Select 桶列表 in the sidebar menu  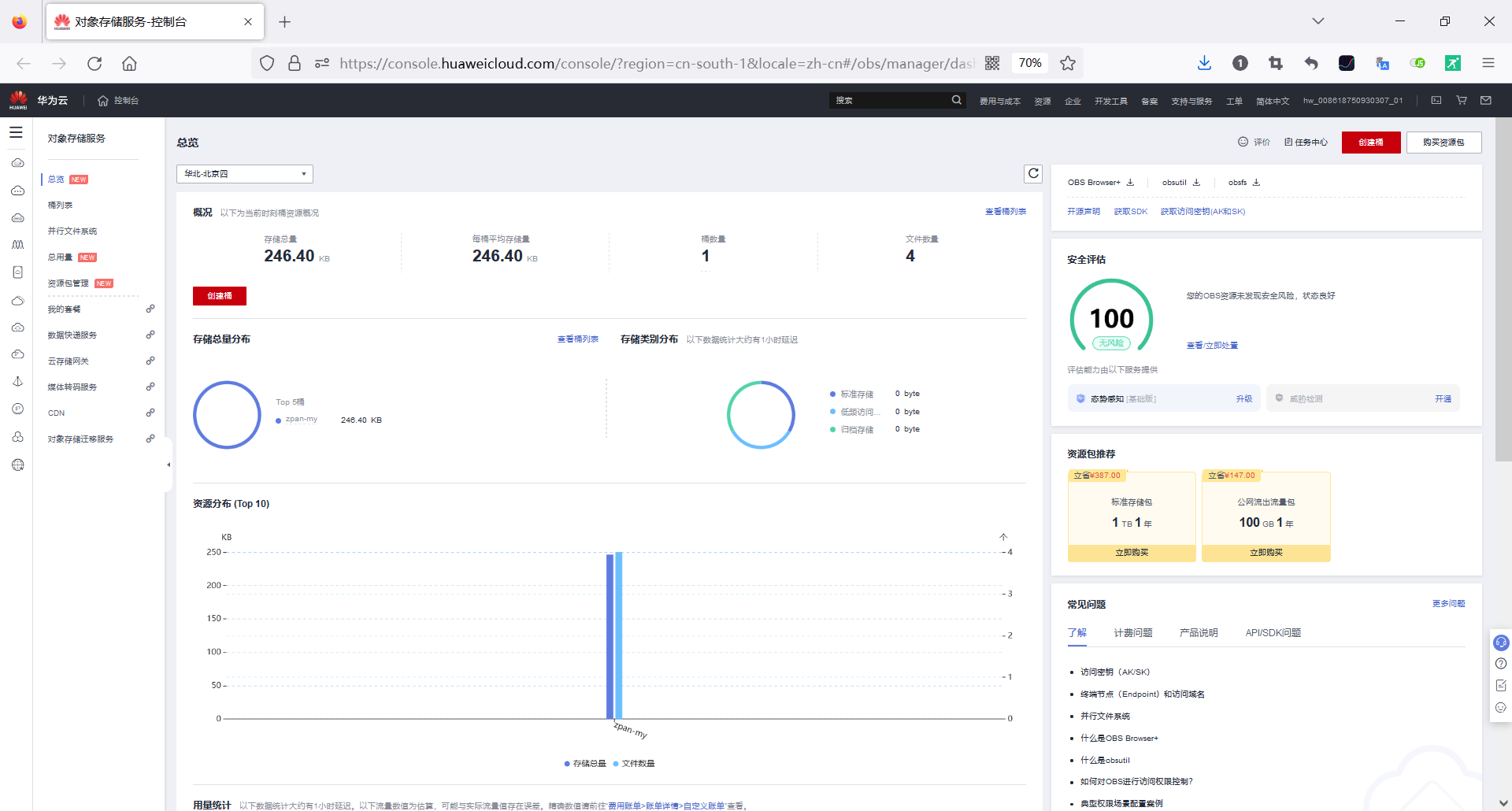coord(60,206)
